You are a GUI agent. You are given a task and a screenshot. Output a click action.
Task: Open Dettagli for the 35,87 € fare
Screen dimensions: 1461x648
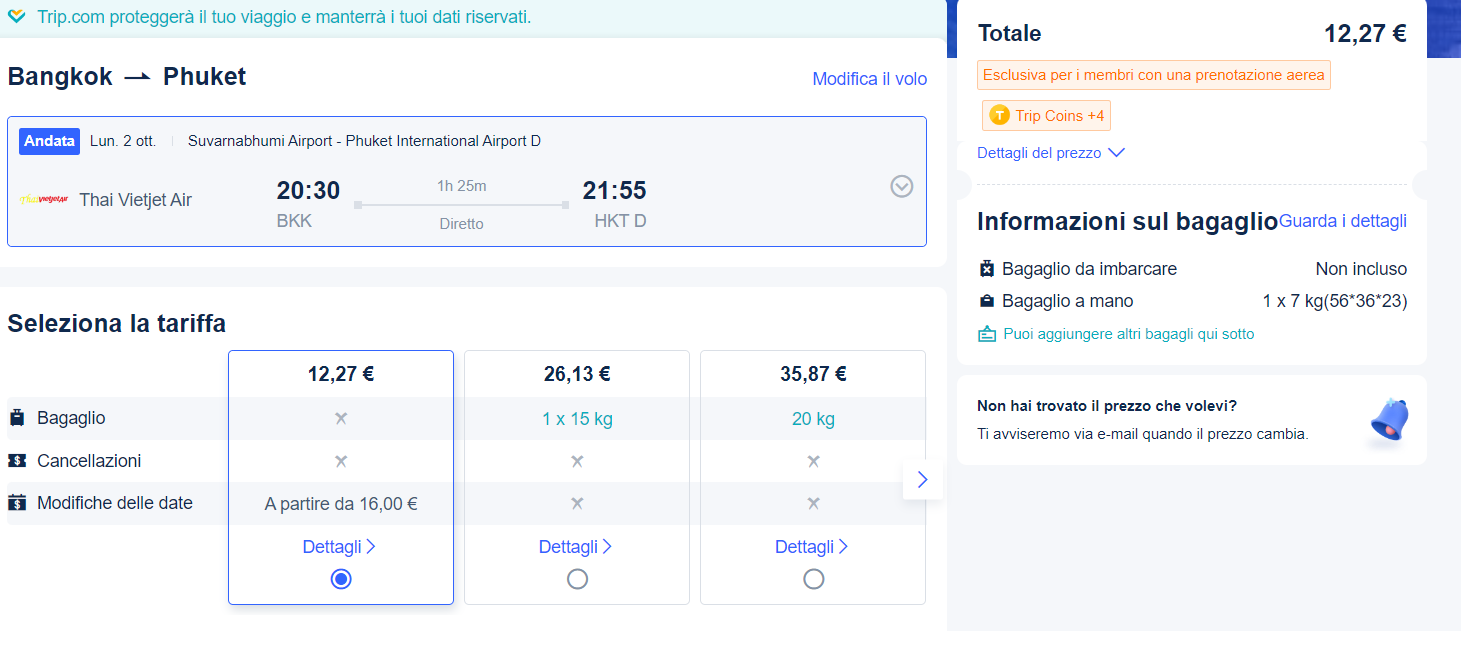(811, 547)
